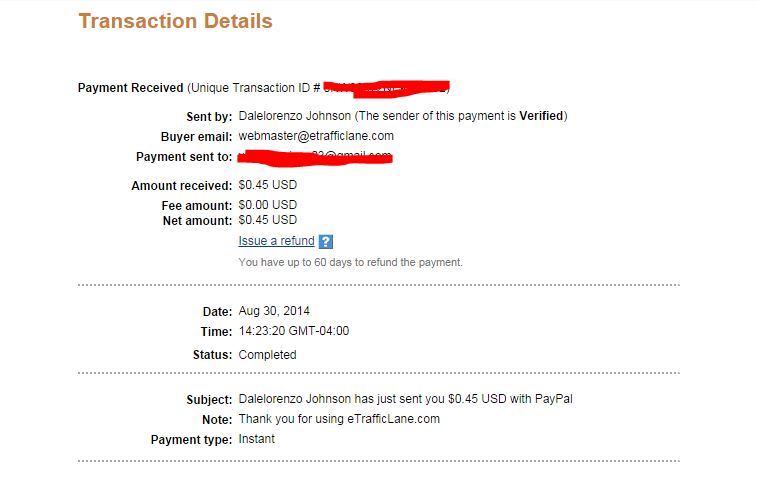Click the Subject line about PayPal payment

pos(406,399)
